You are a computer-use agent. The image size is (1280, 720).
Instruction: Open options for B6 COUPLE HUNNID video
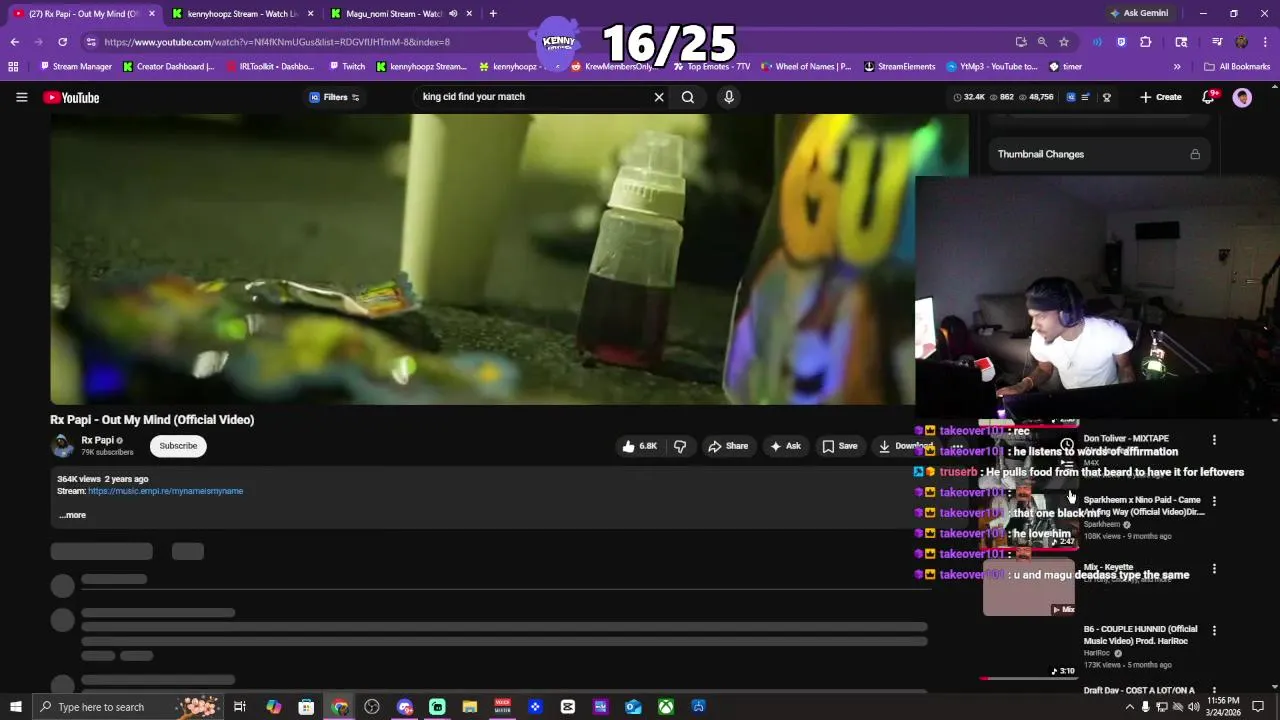[1214, 631]
